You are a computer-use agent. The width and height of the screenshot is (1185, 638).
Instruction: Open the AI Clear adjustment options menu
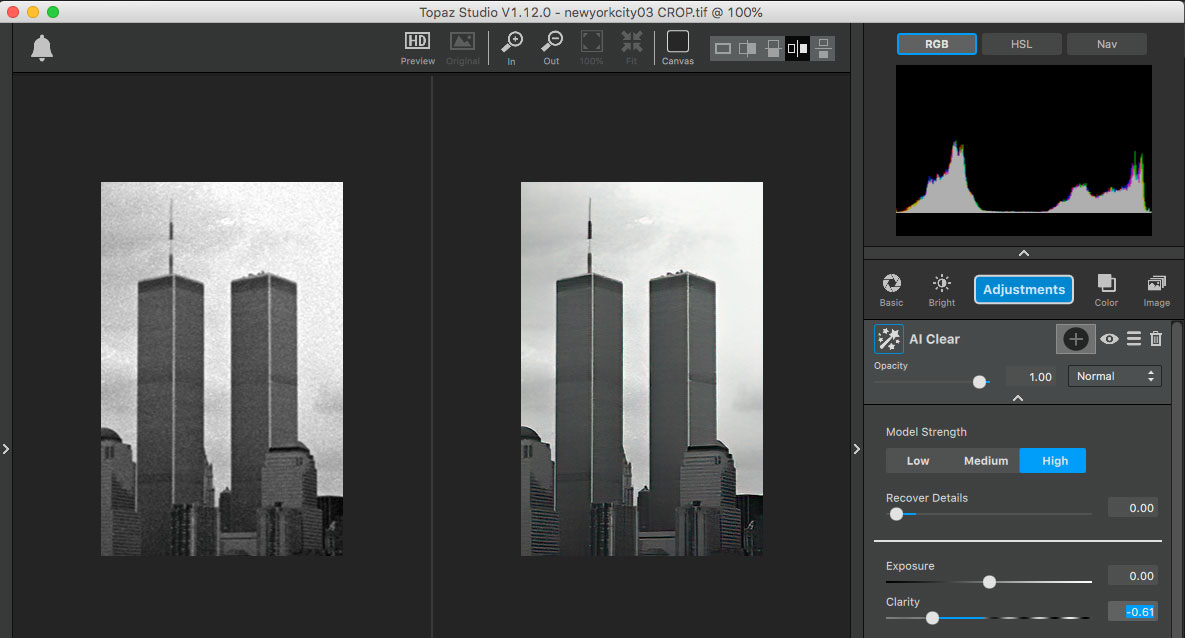pos(1134,339)
